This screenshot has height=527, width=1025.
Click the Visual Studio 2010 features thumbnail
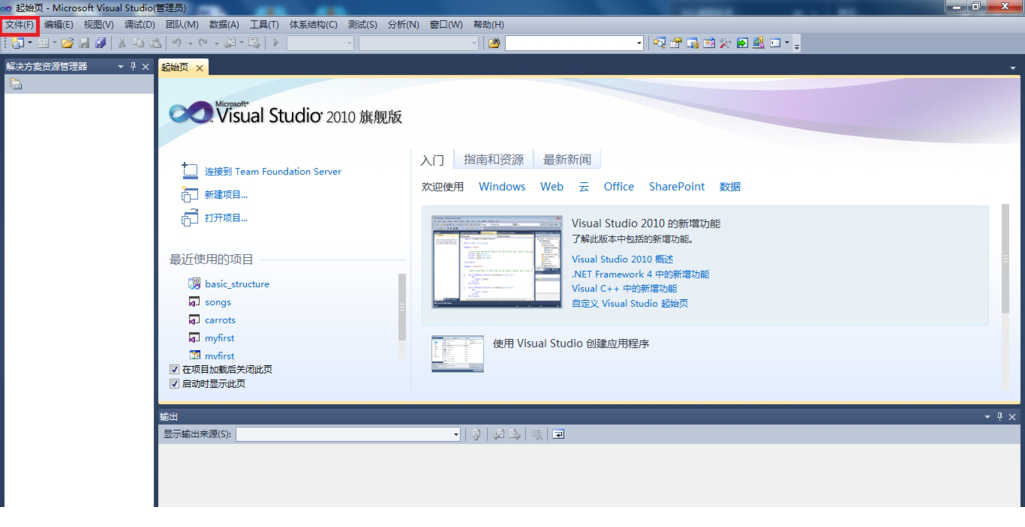(x=497, y=262)
